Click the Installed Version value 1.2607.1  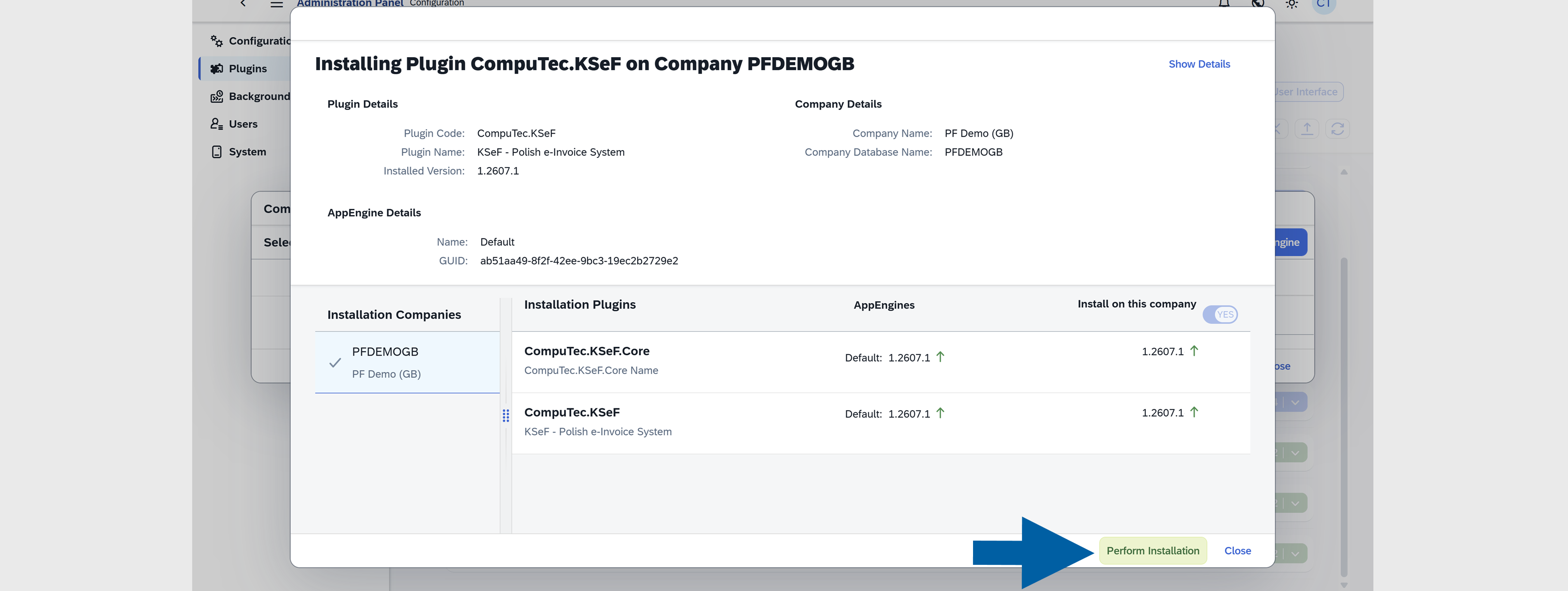[498, 171]
